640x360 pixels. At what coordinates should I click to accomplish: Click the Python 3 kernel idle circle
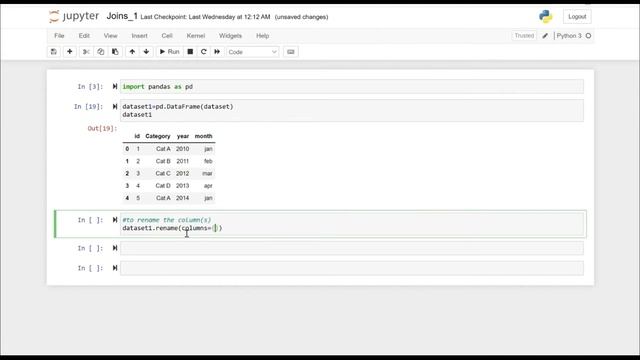[588, 36]
